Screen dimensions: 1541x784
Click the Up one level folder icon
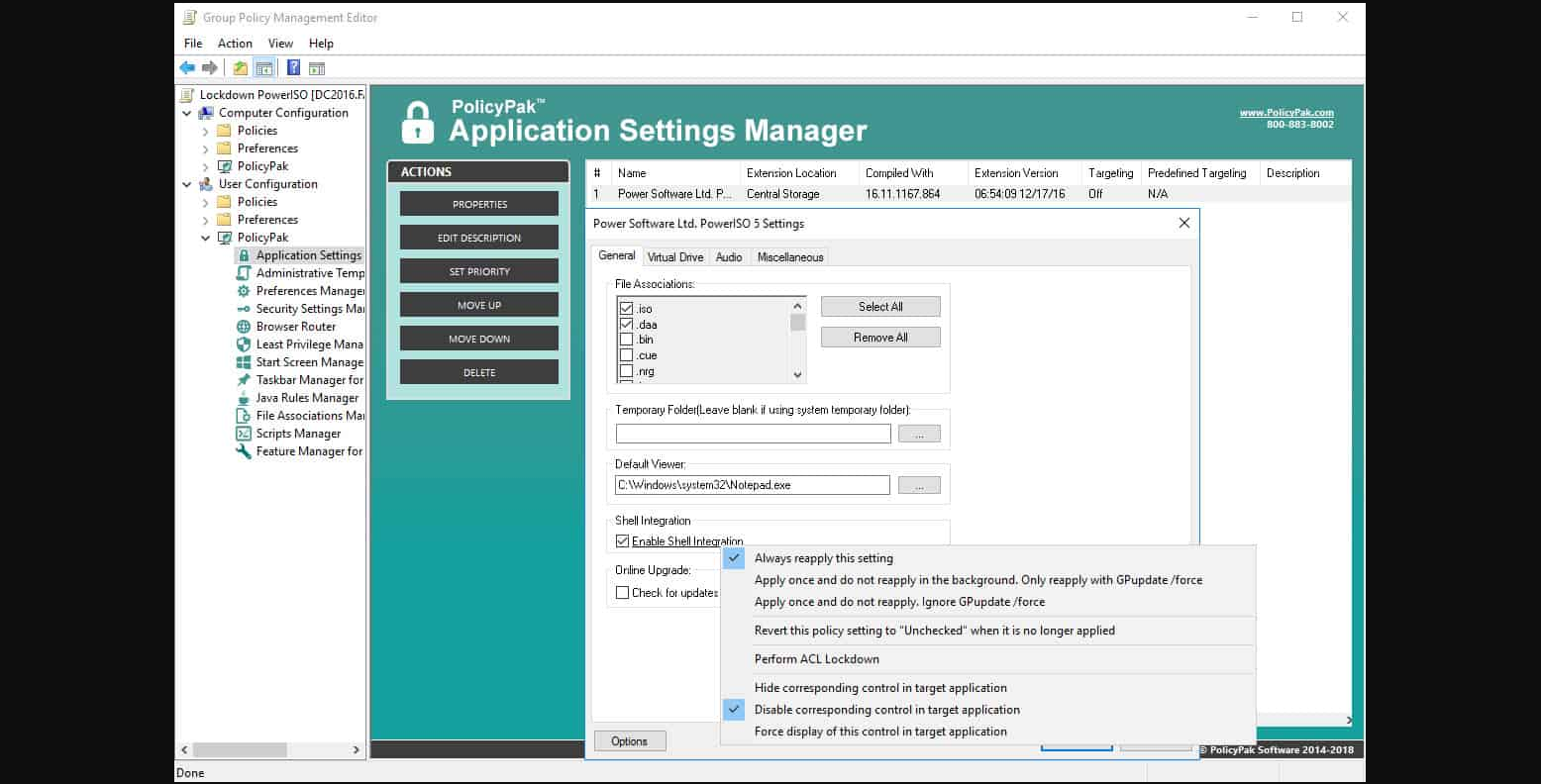tap(241, 67)
